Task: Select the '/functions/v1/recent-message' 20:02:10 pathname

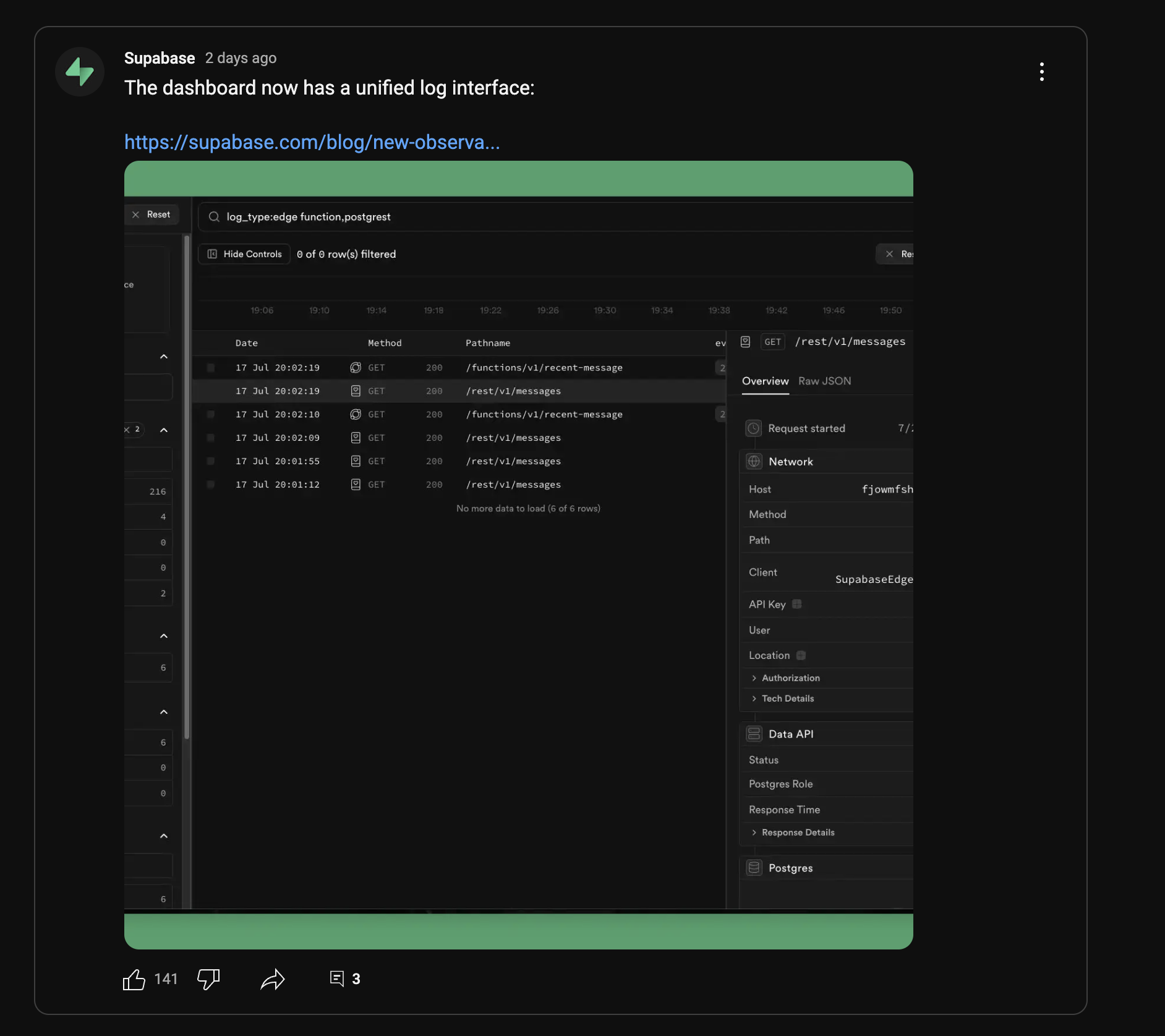Action: (544, 415)
